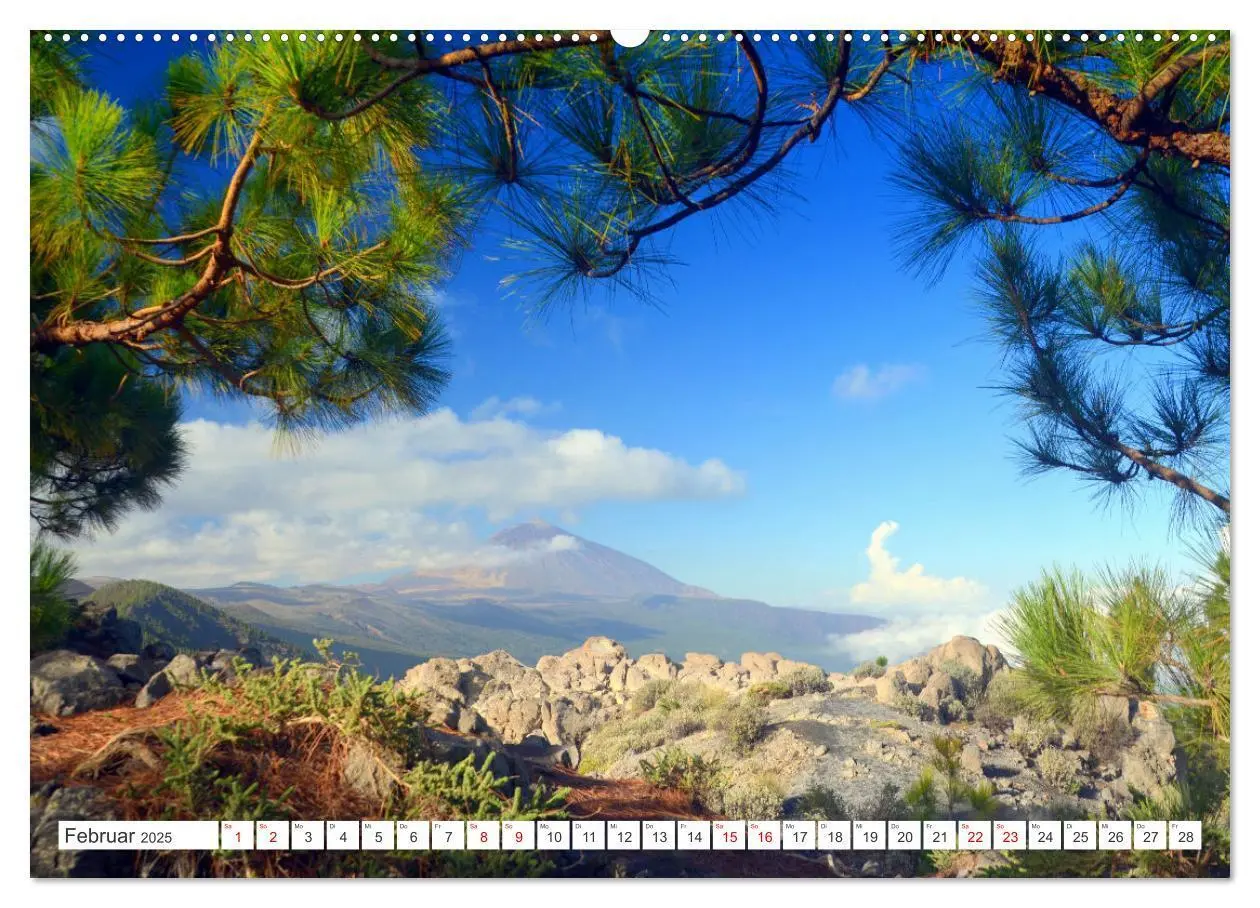Select date cell 26 in the calendar strip
The image size is (1260, 908).
click(1114, 836)
